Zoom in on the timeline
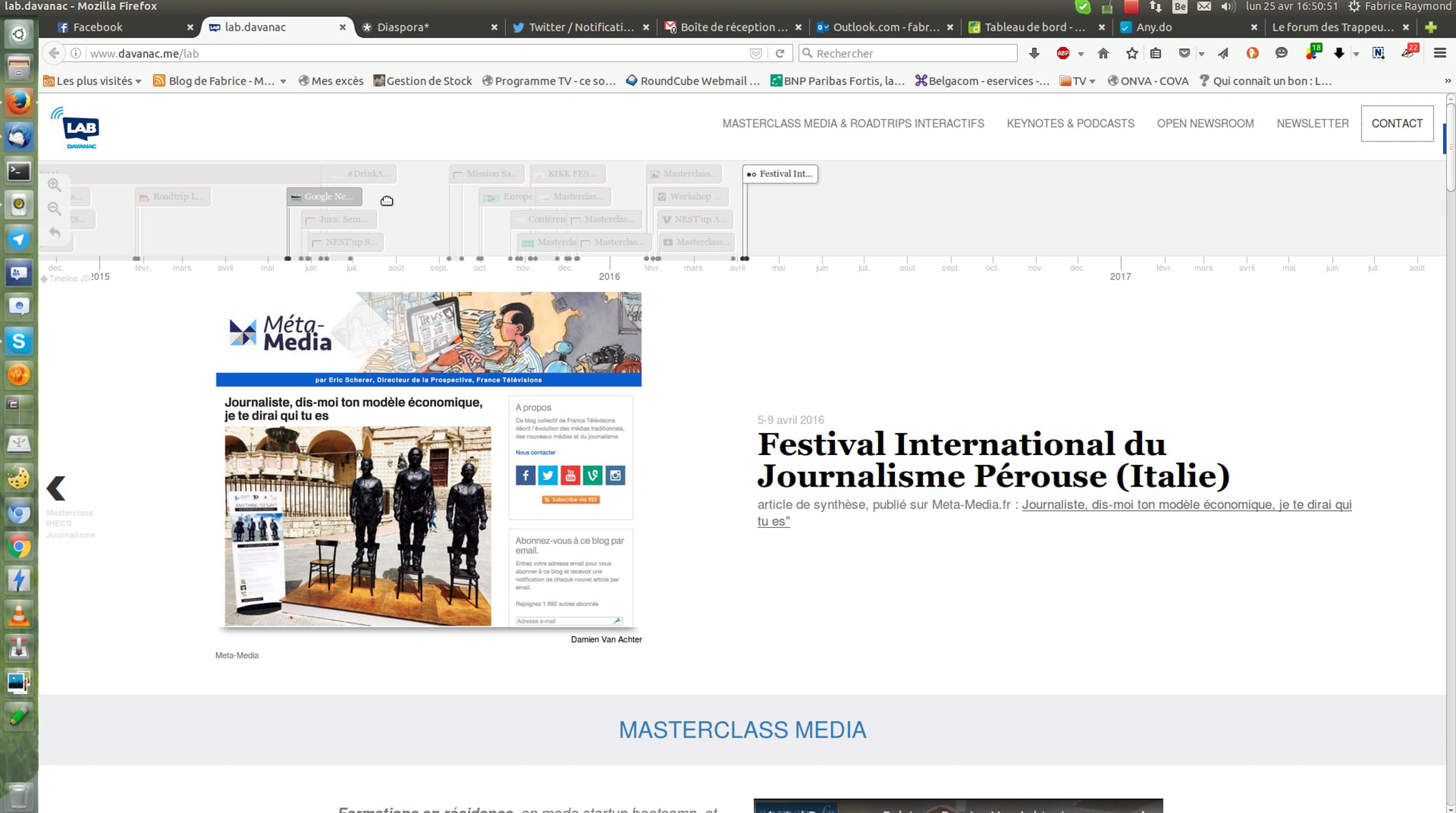Image resolution: width=1456 pixels, height=813 pixels. coord(55,185)
